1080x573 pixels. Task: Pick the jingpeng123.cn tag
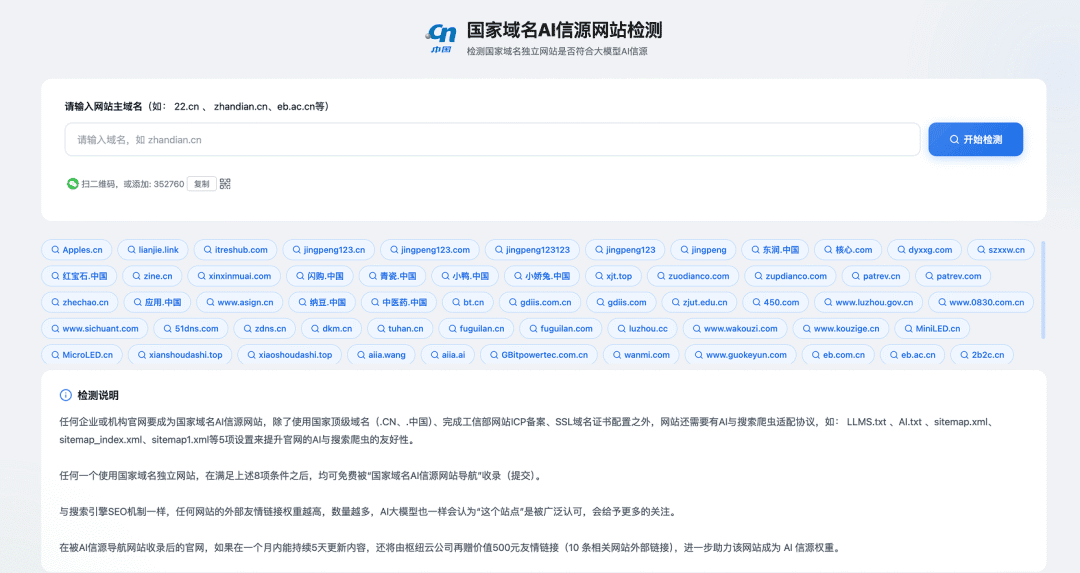tap(329, 250)
